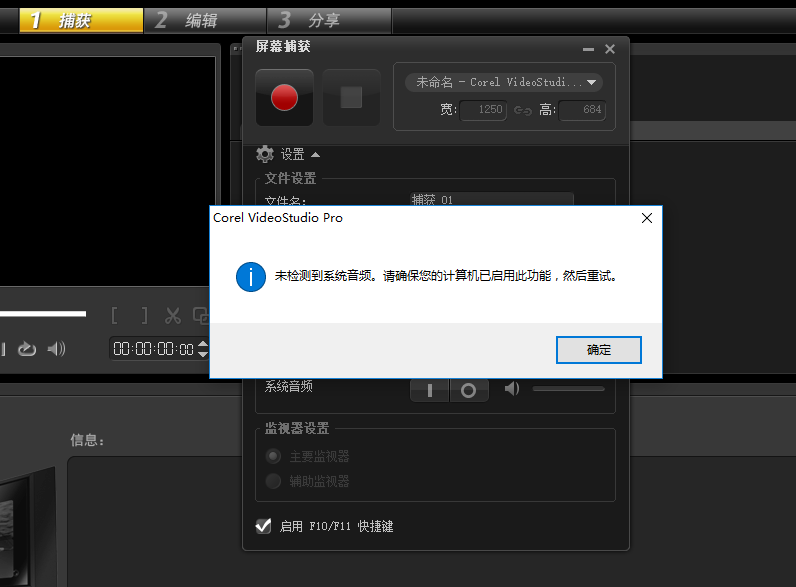Click the 确定 button in the dialog
The image size is (796, 587).
(x=599, y=350)
